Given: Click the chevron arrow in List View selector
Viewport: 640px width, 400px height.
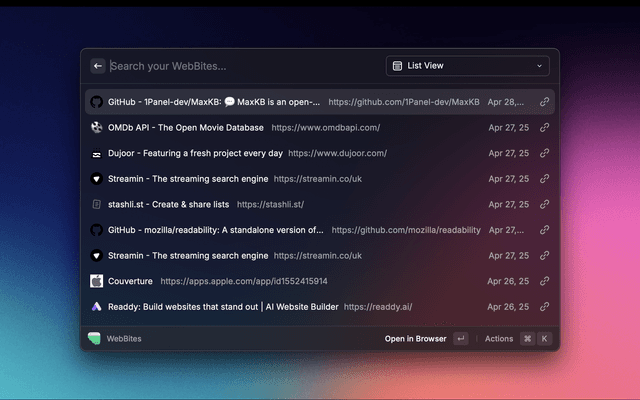Looking at the screenshot, I should [540, 66].
